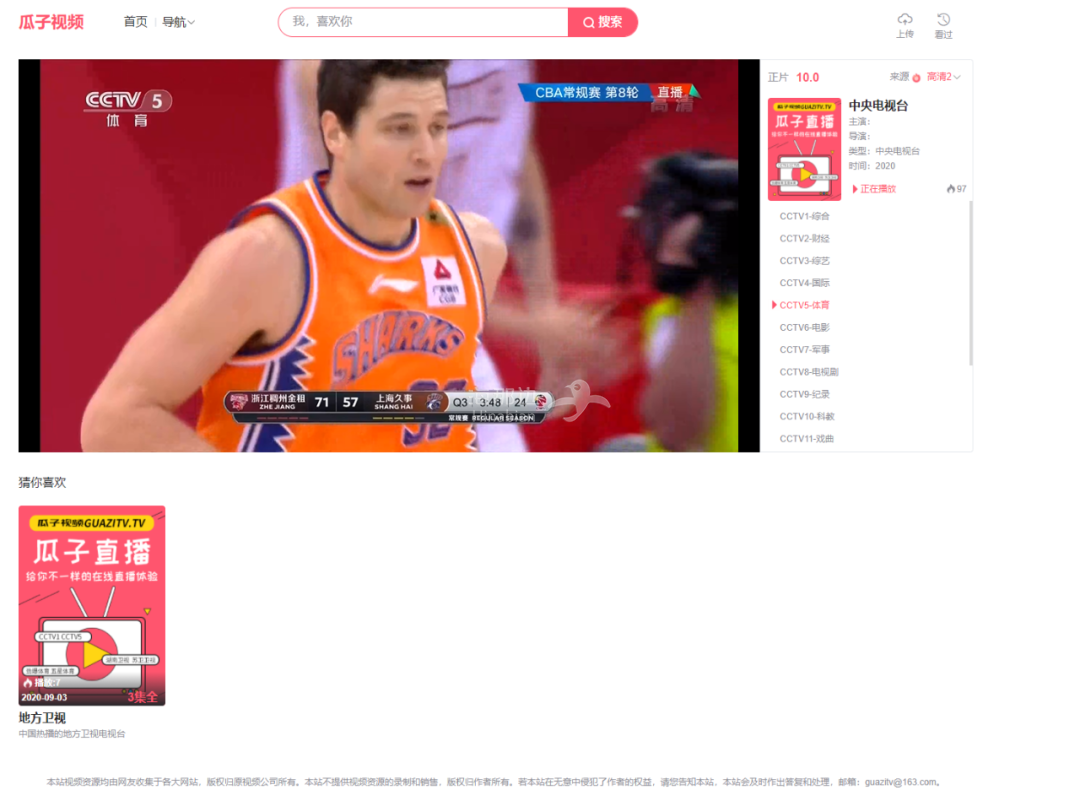The image size is (1080, 806).
Task: Select the CCTV7-军事 channel
Action: [804, 349]
